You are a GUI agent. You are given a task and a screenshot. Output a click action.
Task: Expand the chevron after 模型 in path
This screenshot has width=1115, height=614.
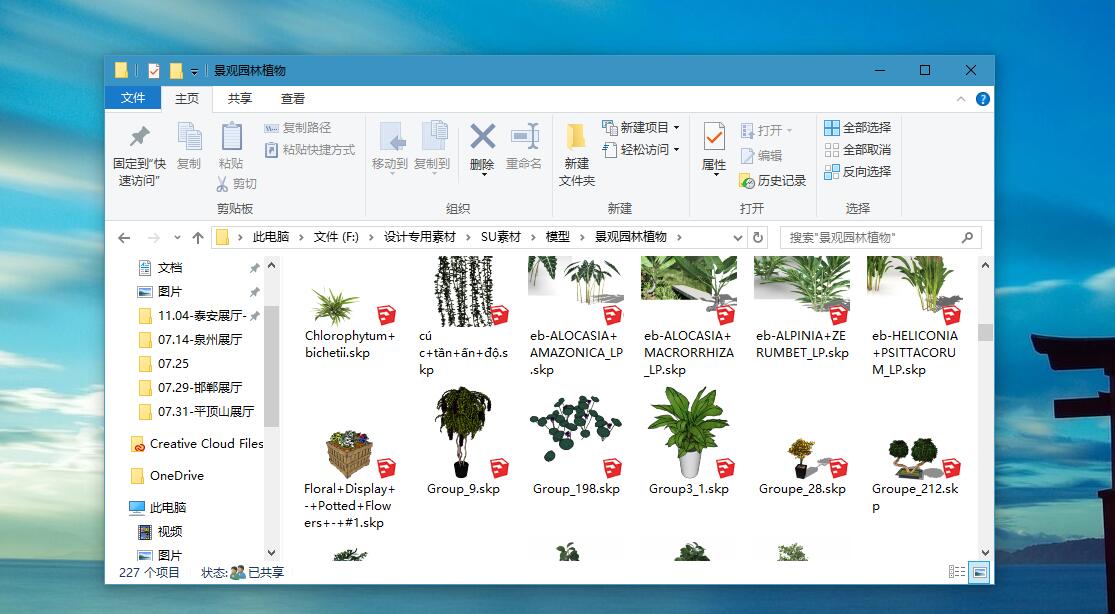[x=582, y=238]
